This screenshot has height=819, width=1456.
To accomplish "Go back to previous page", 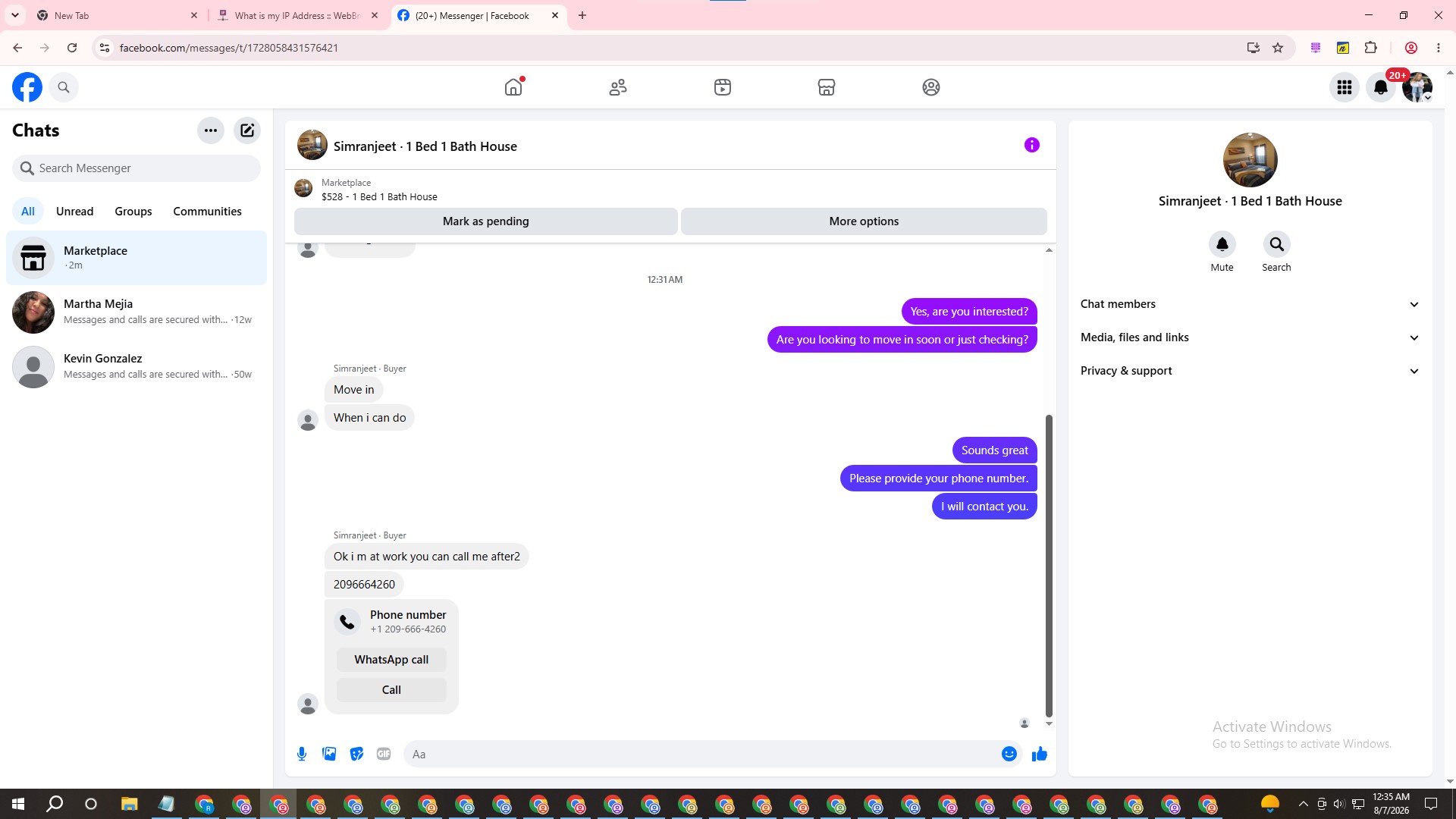I will [17, 48].
